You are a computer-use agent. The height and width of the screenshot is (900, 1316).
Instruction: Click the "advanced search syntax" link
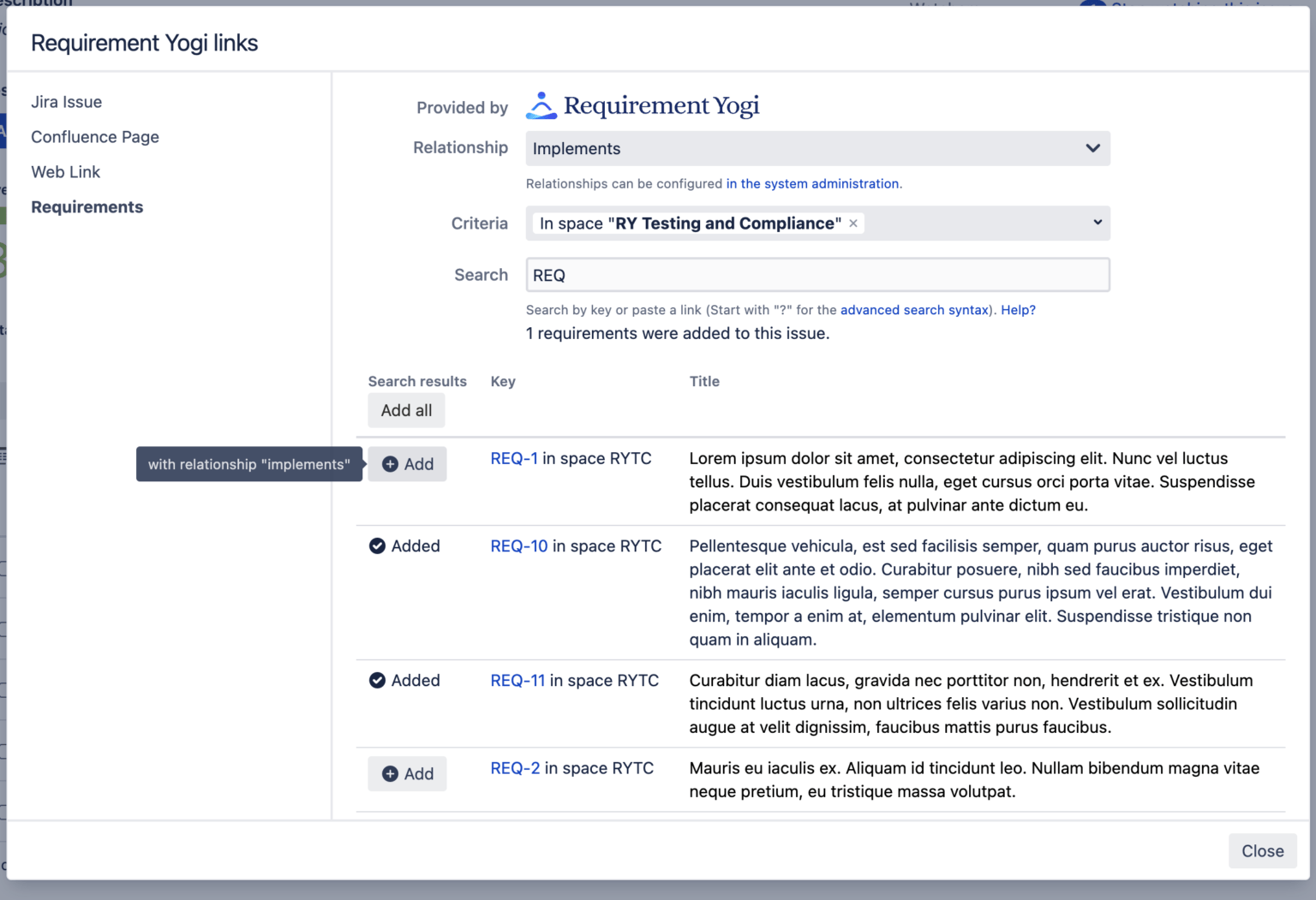coord(913,310)
